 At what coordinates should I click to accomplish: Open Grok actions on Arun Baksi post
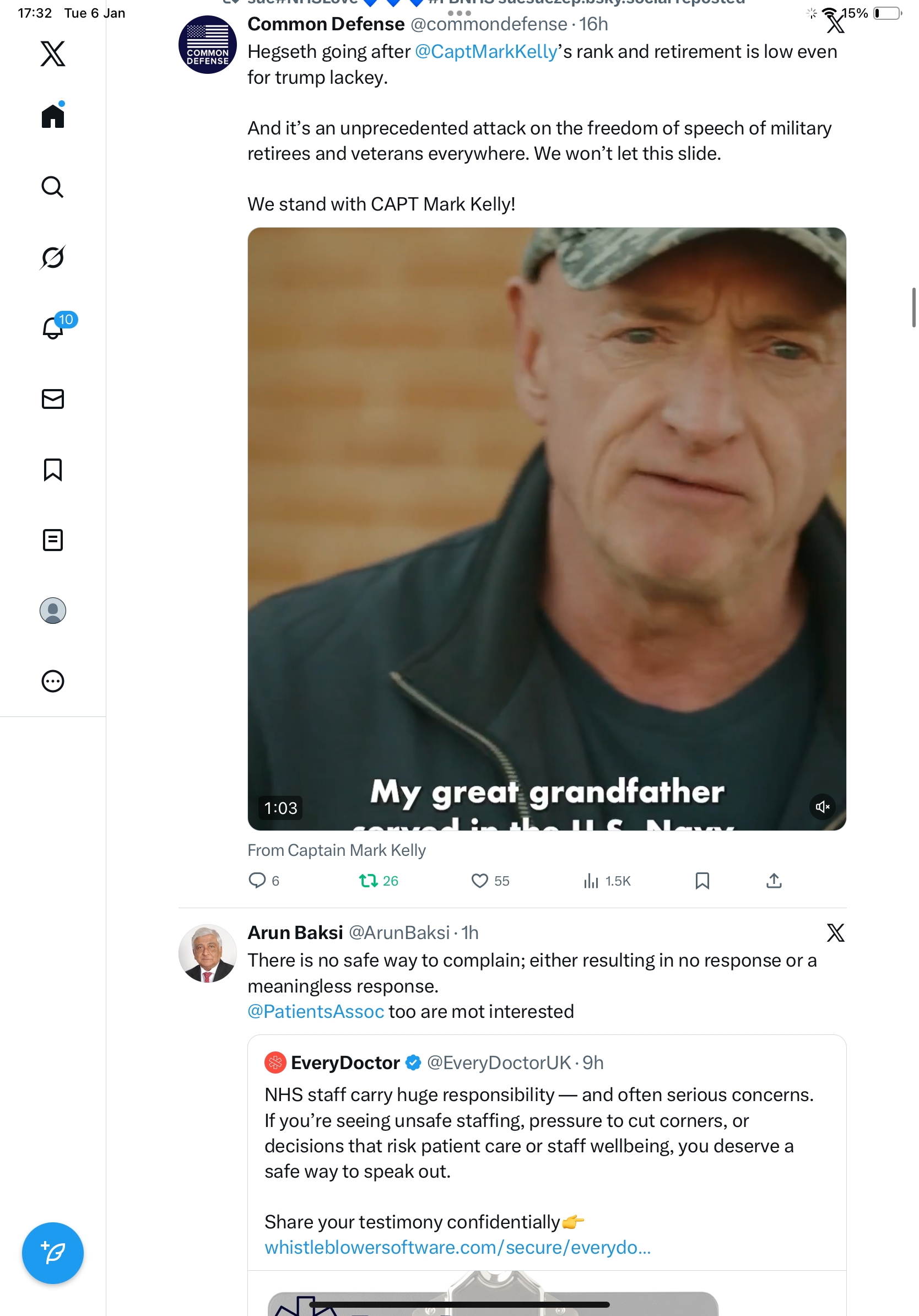click(835, 932)
